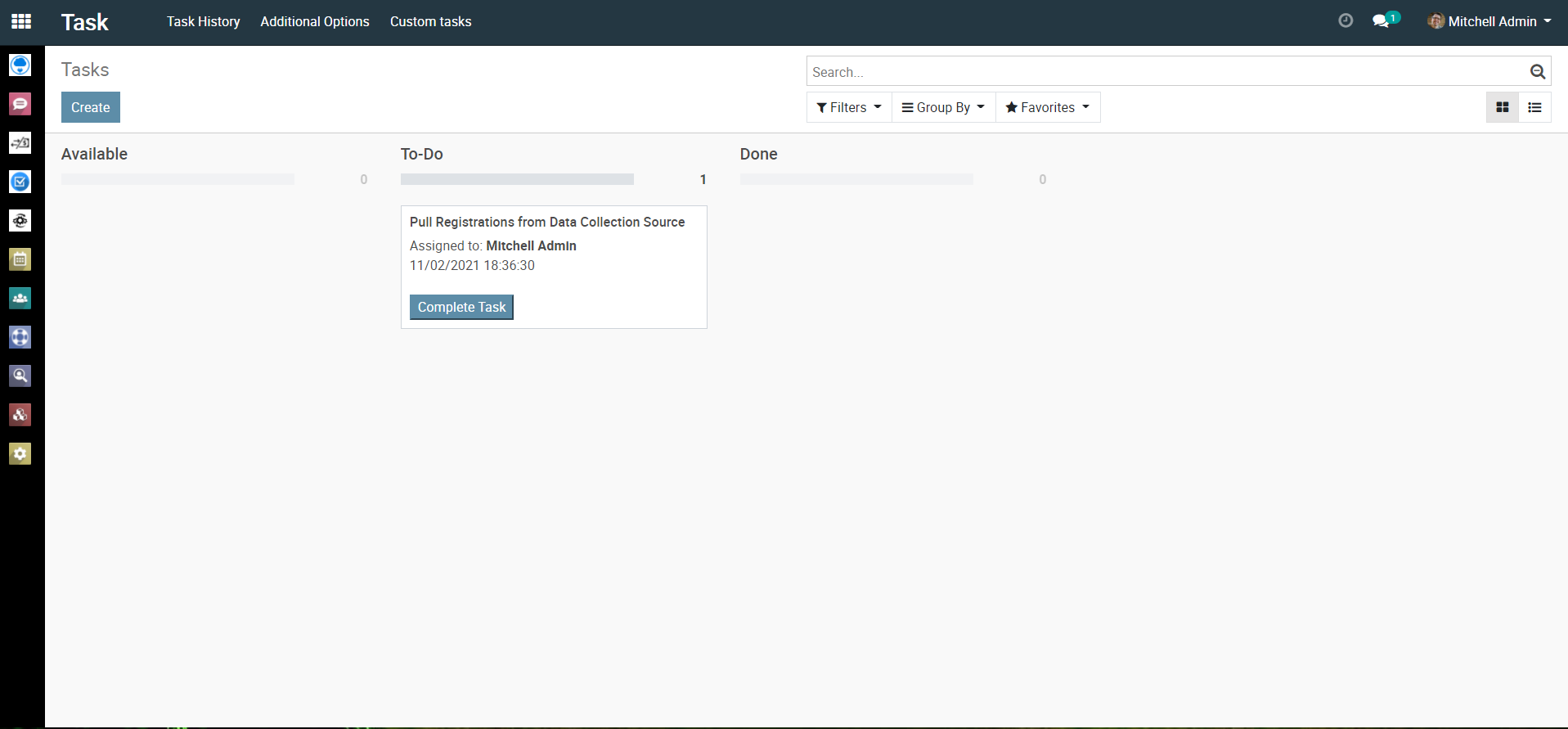Screen dimensions: 1568x729
Task: Open Mitchell Admin user menu
Action: click(x=1489, y=22)
